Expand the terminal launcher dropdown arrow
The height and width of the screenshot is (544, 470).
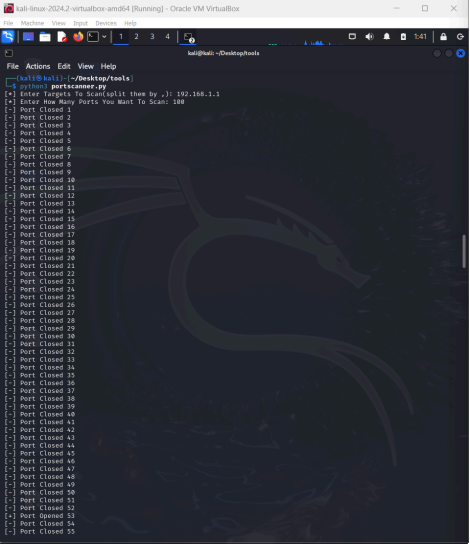104,37
